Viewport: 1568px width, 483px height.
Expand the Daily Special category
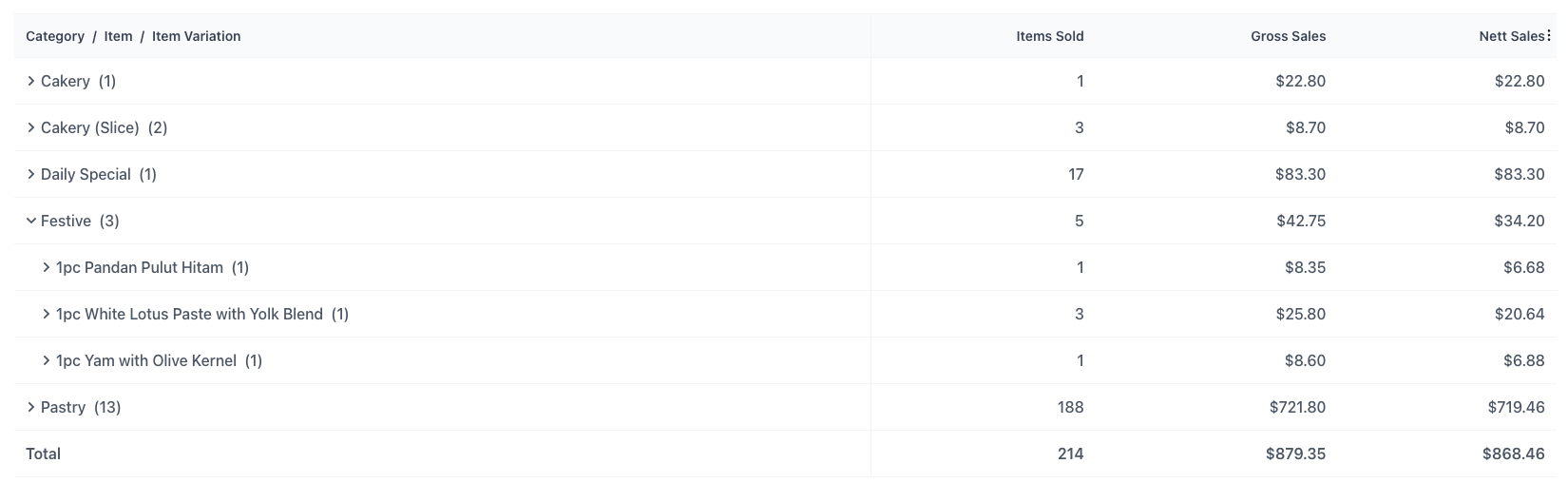31,175
